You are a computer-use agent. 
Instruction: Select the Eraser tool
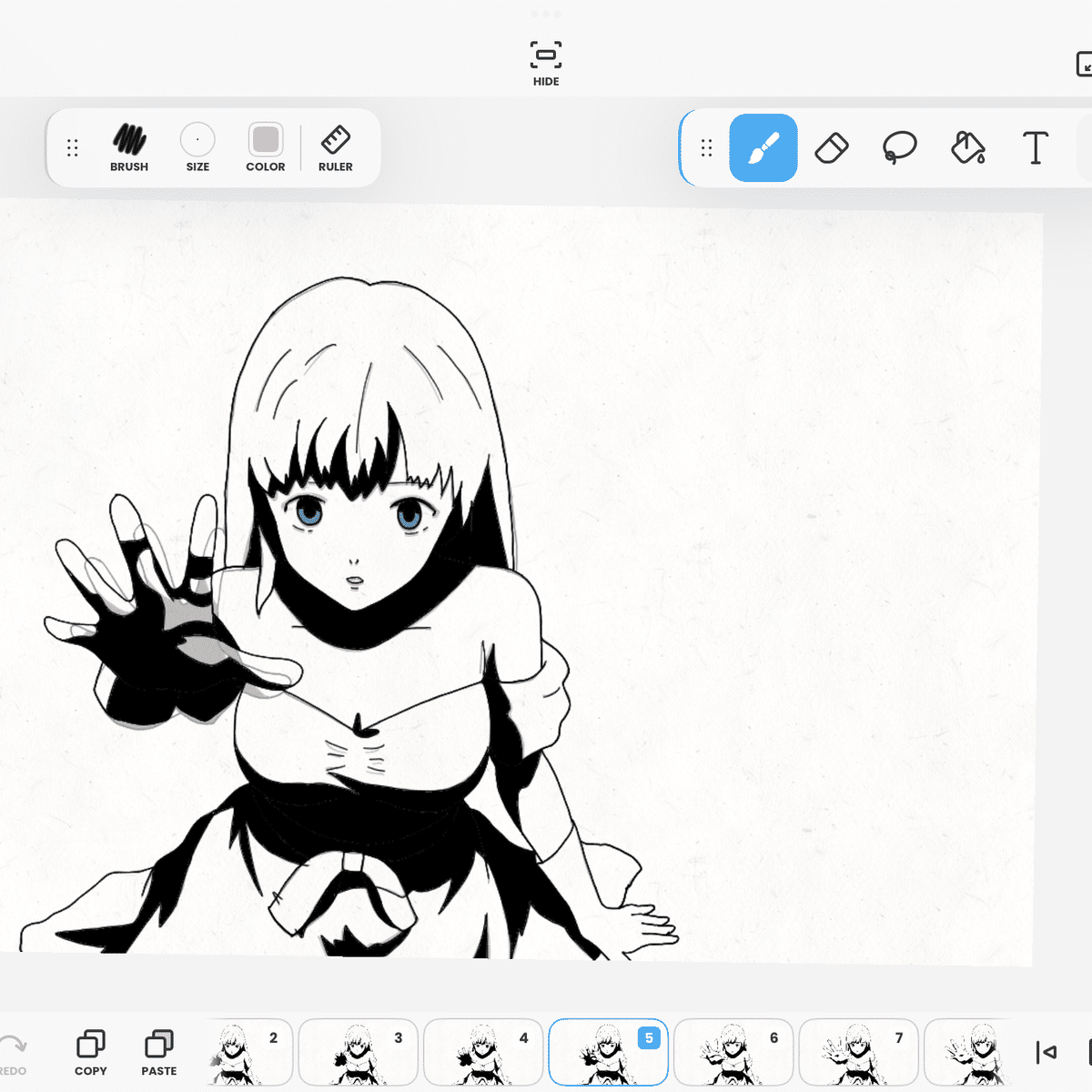click(832, 147)
